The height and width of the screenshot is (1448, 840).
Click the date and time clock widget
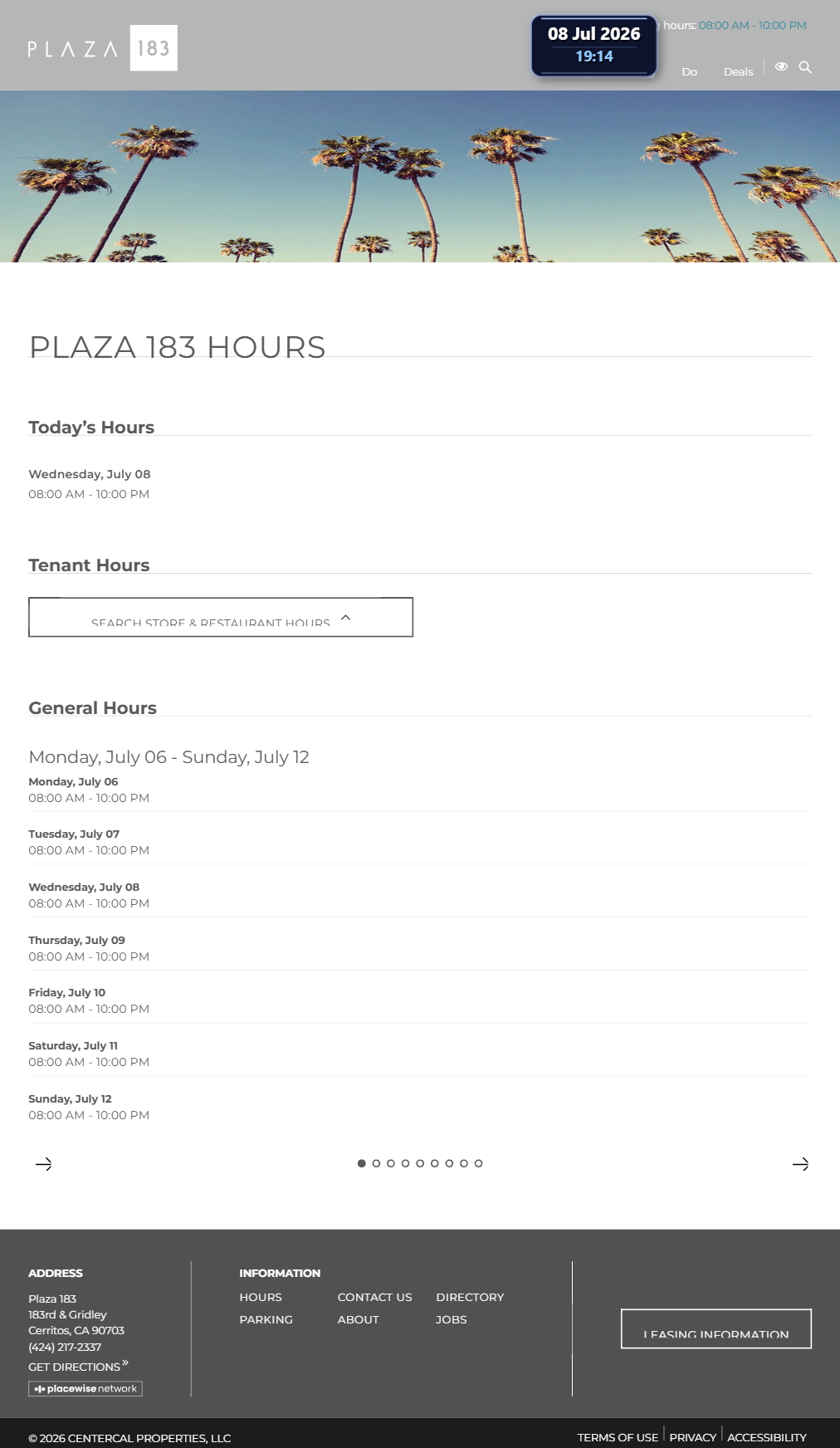click(594, 46)
